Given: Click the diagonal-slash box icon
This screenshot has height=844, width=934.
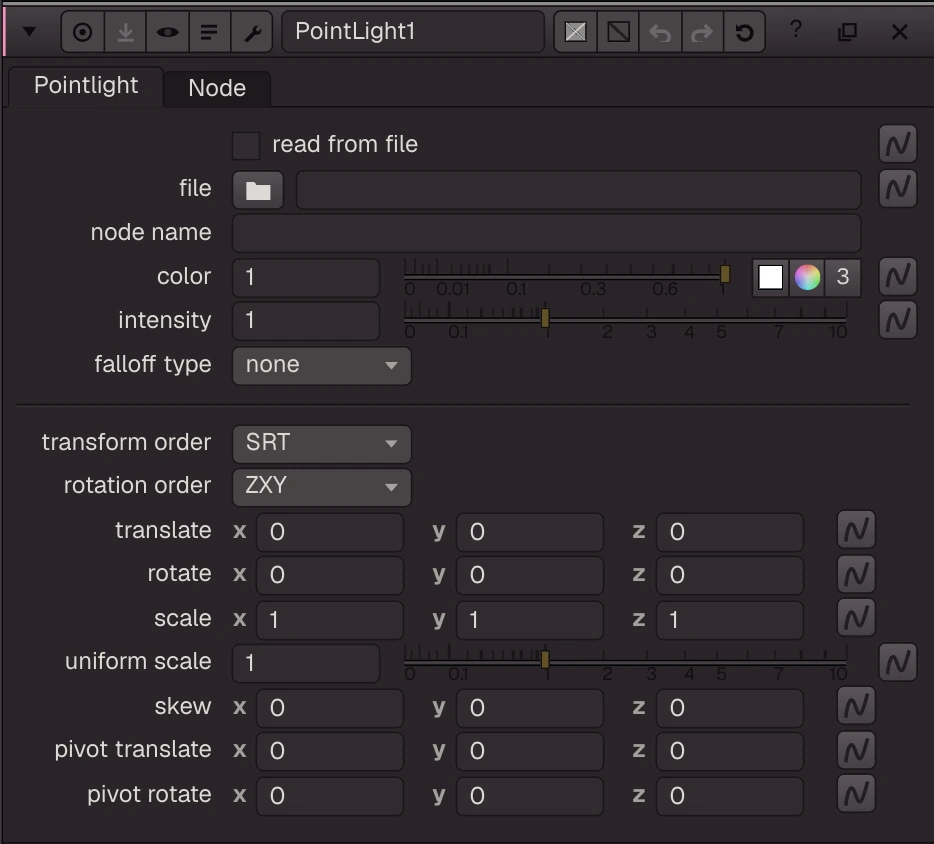Looking at the screenshot, I should click(x=618, y=32).
